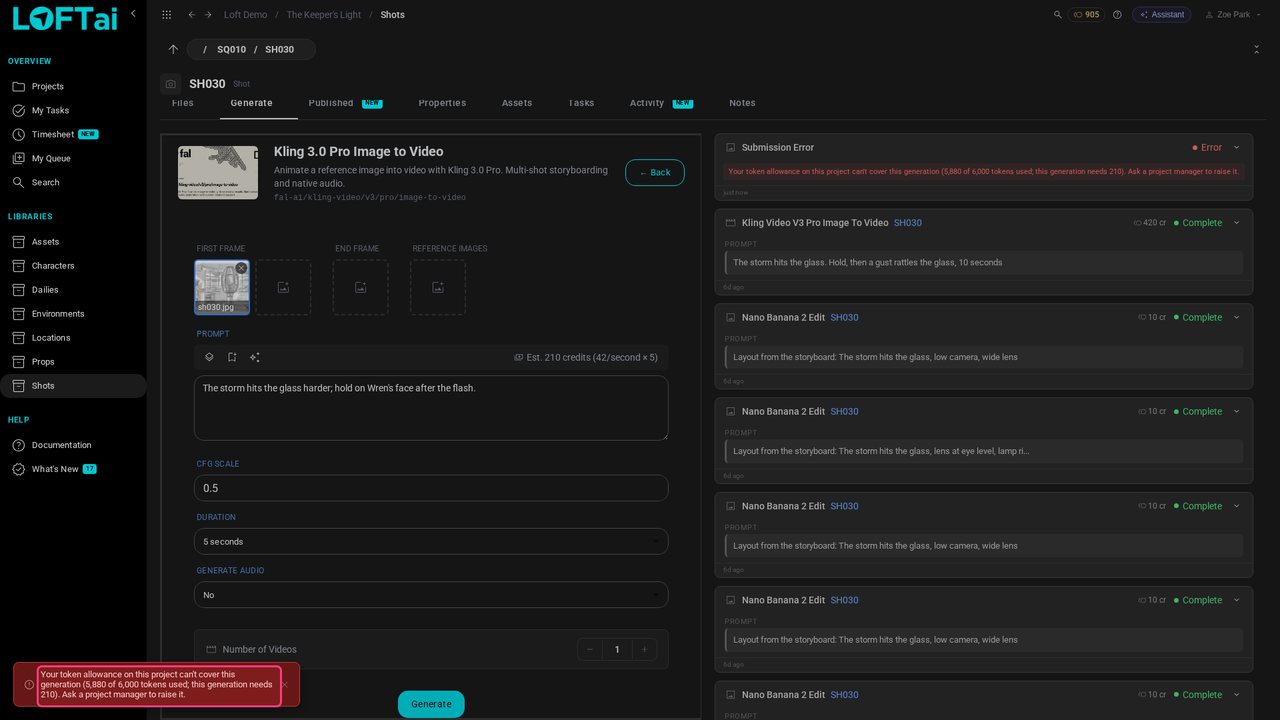This screenshot has height=720, width=1280.
Task: Remove the sh030.jpg first frame image
Action: click(241, 268)
